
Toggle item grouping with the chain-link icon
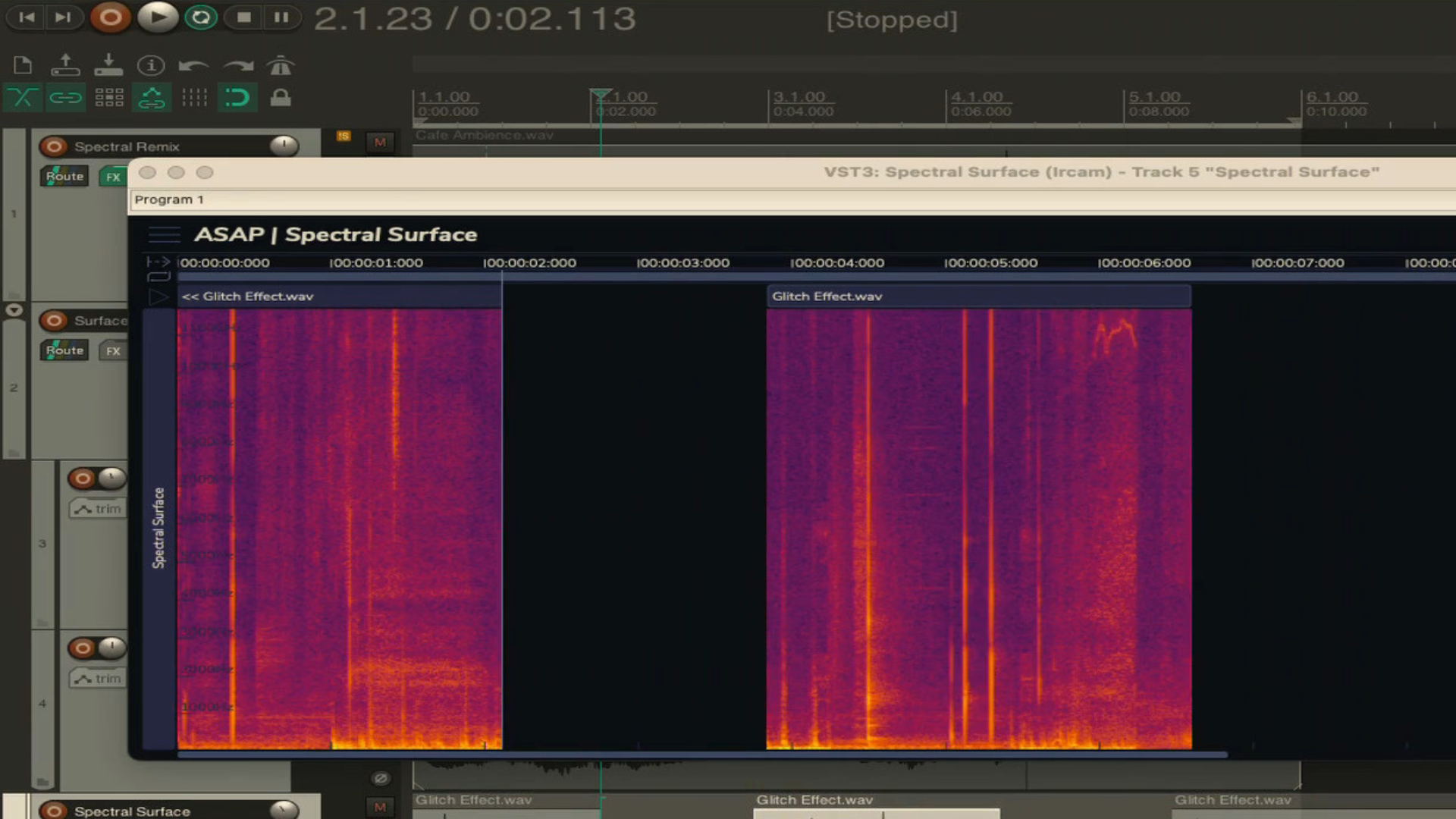[66, 97]
